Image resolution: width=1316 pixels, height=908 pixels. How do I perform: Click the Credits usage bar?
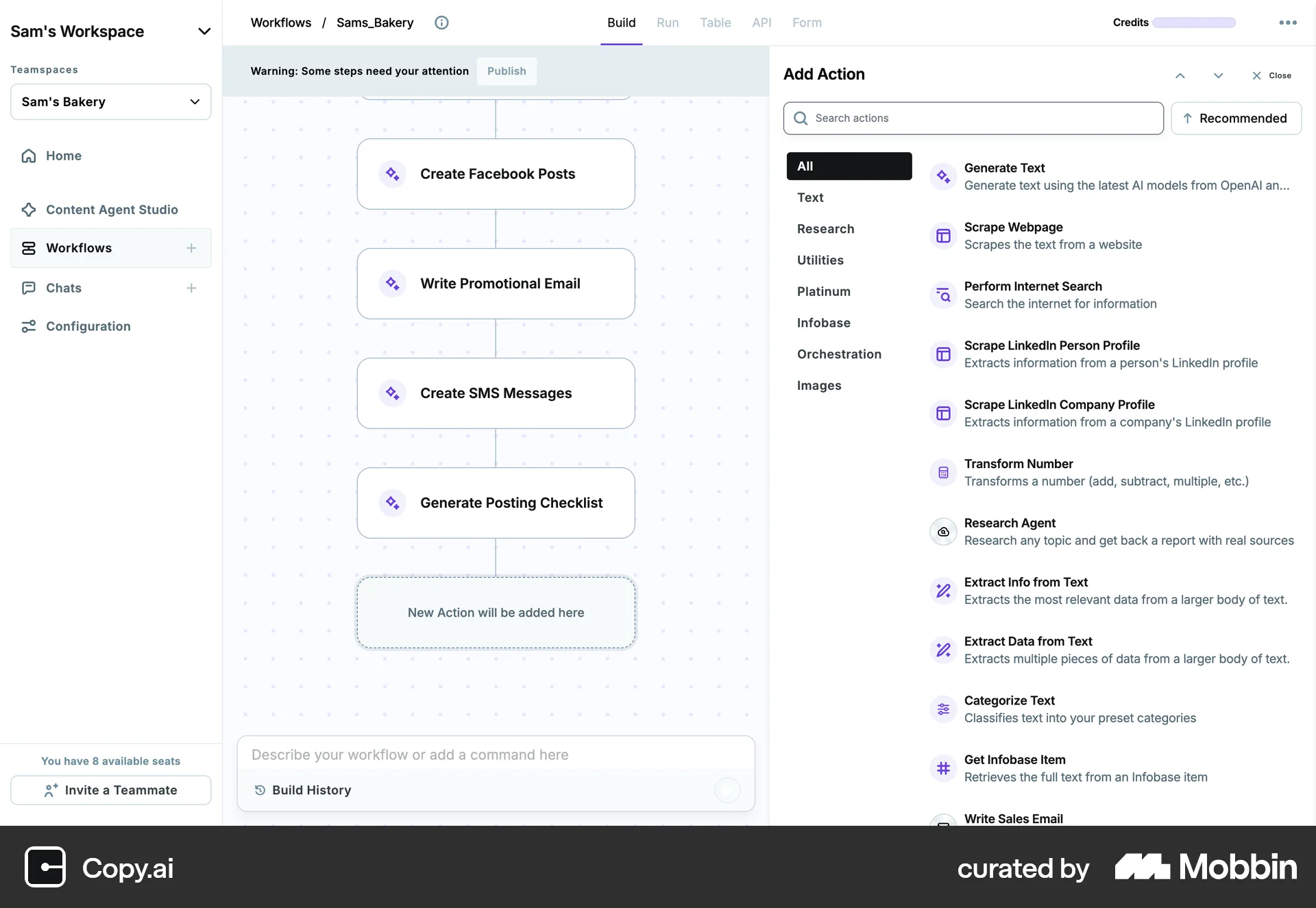point(1193,22)
